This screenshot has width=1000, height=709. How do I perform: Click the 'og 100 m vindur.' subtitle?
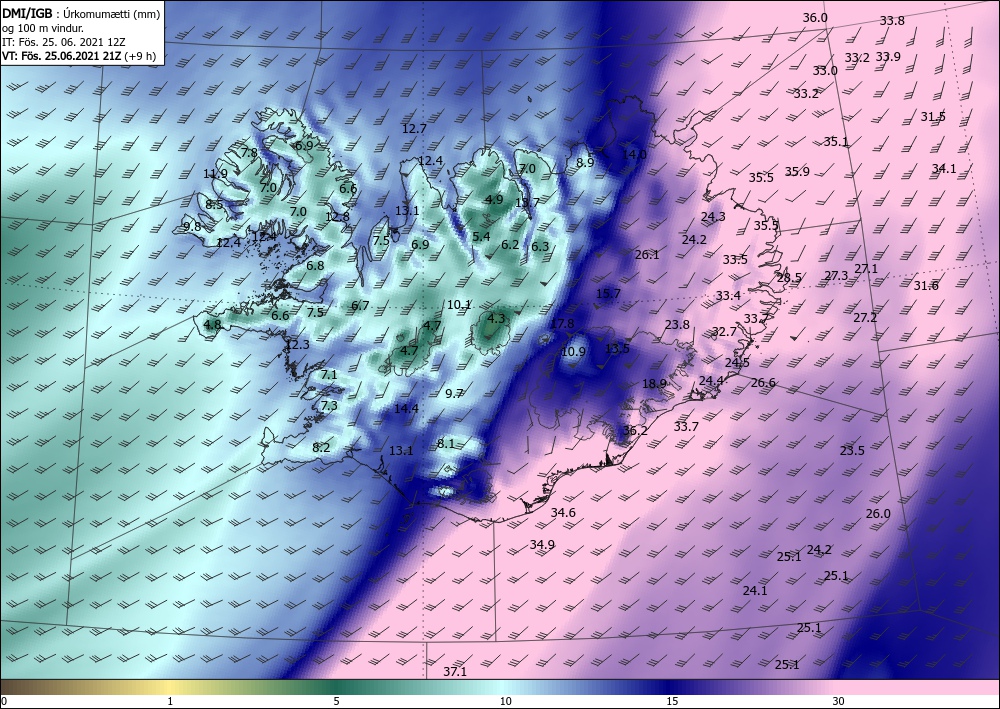[43, 27]
